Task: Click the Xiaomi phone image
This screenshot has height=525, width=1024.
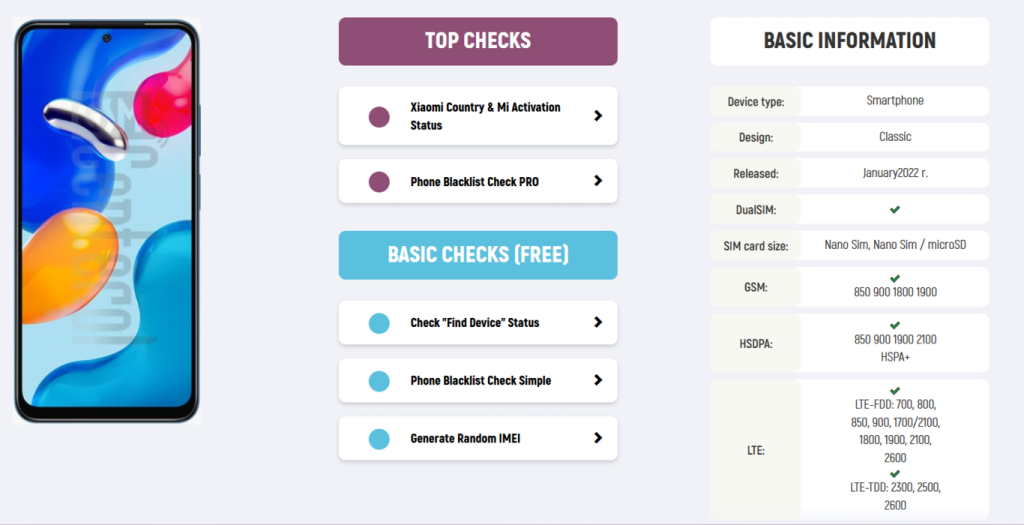Action: pos(107,221)
